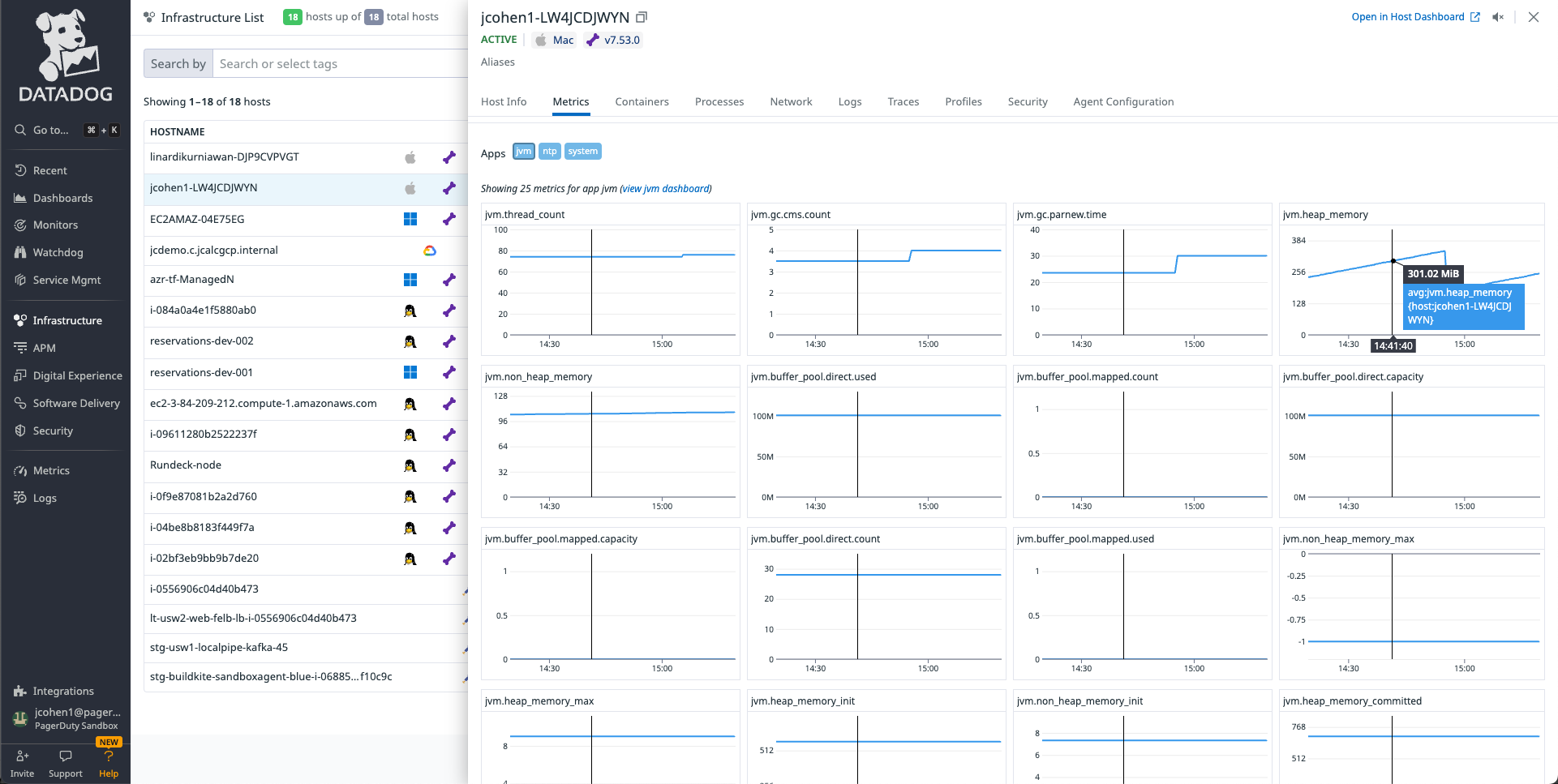Open APM in sidebar

tap(44, 348)
